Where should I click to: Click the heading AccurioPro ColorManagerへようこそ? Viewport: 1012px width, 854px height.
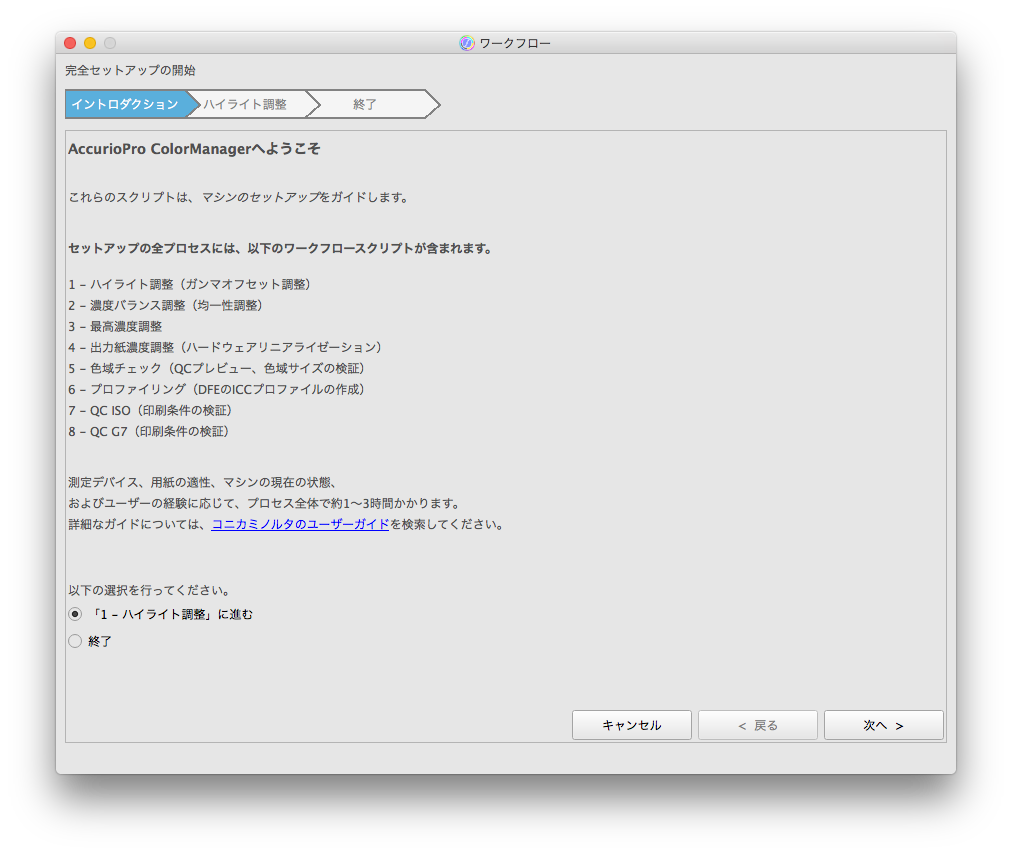click(x=194, y=149)
